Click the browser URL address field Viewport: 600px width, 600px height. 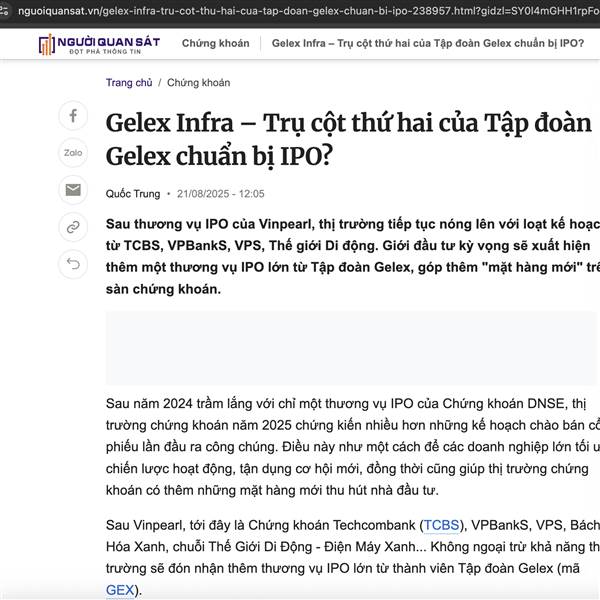[308, 11]
